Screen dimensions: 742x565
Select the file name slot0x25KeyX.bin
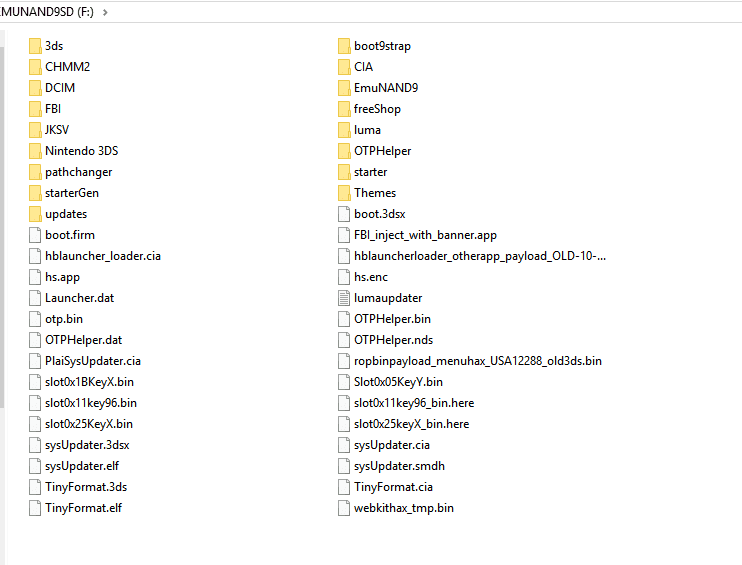pos(89,424)
